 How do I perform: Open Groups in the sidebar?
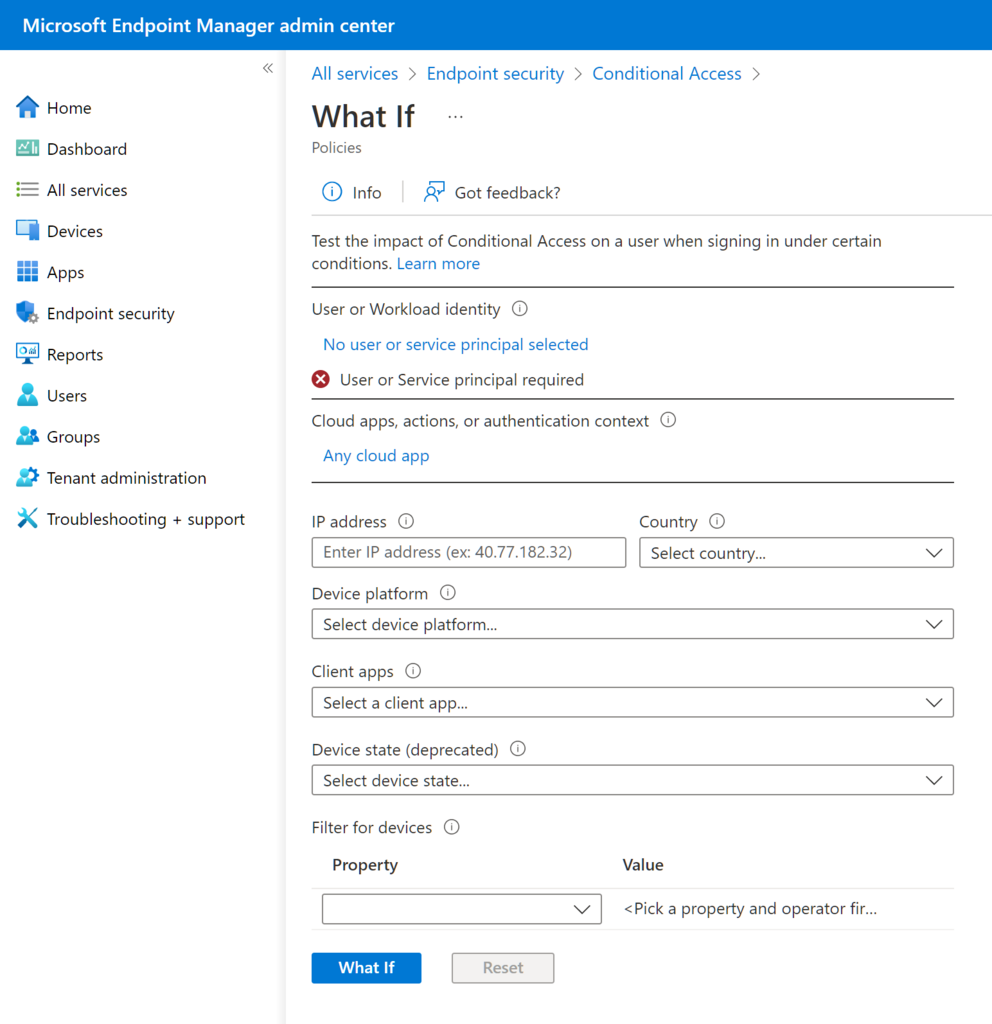coord(73,437)
